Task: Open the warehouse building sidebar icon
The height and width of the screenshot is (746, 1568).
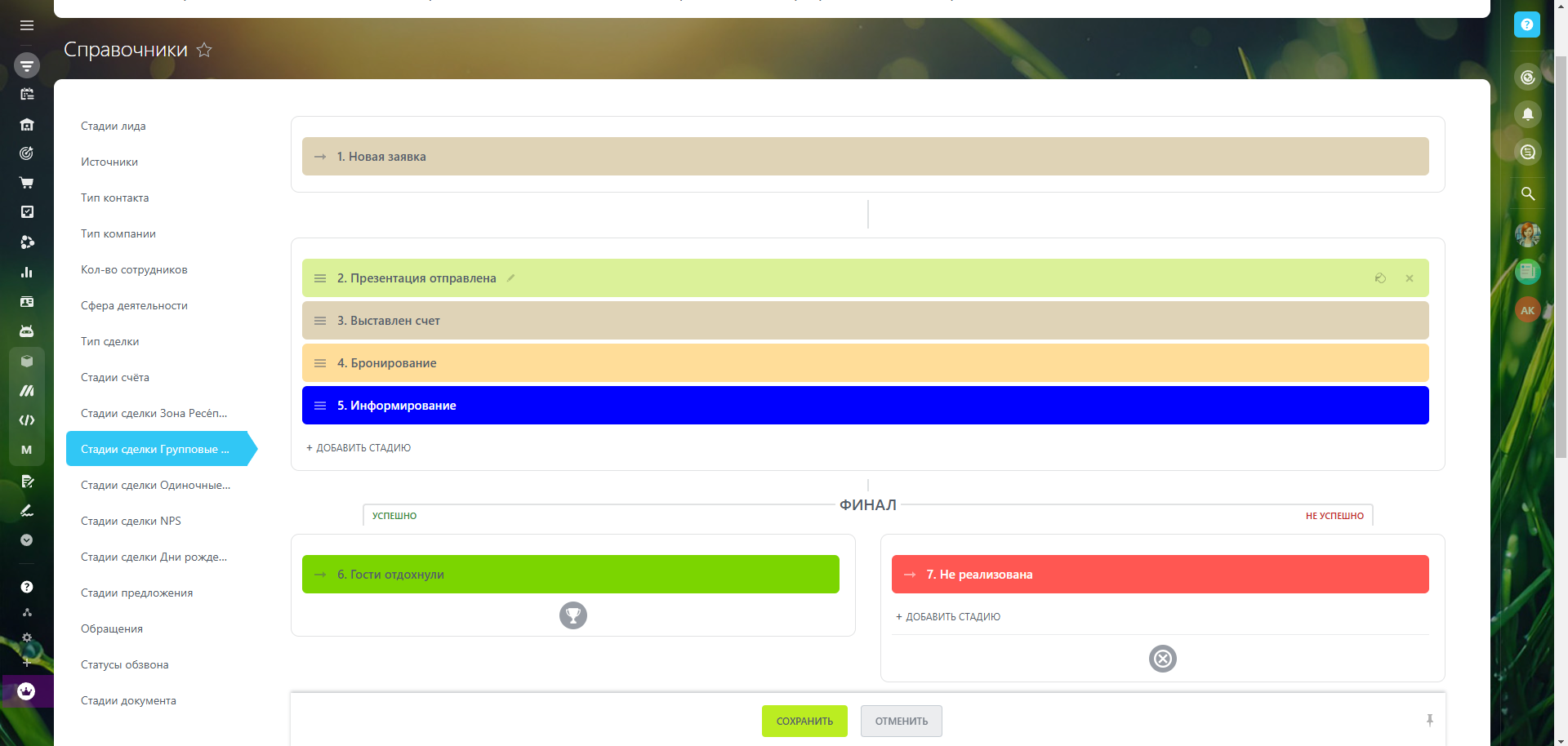Action: (x=27, y=124)
